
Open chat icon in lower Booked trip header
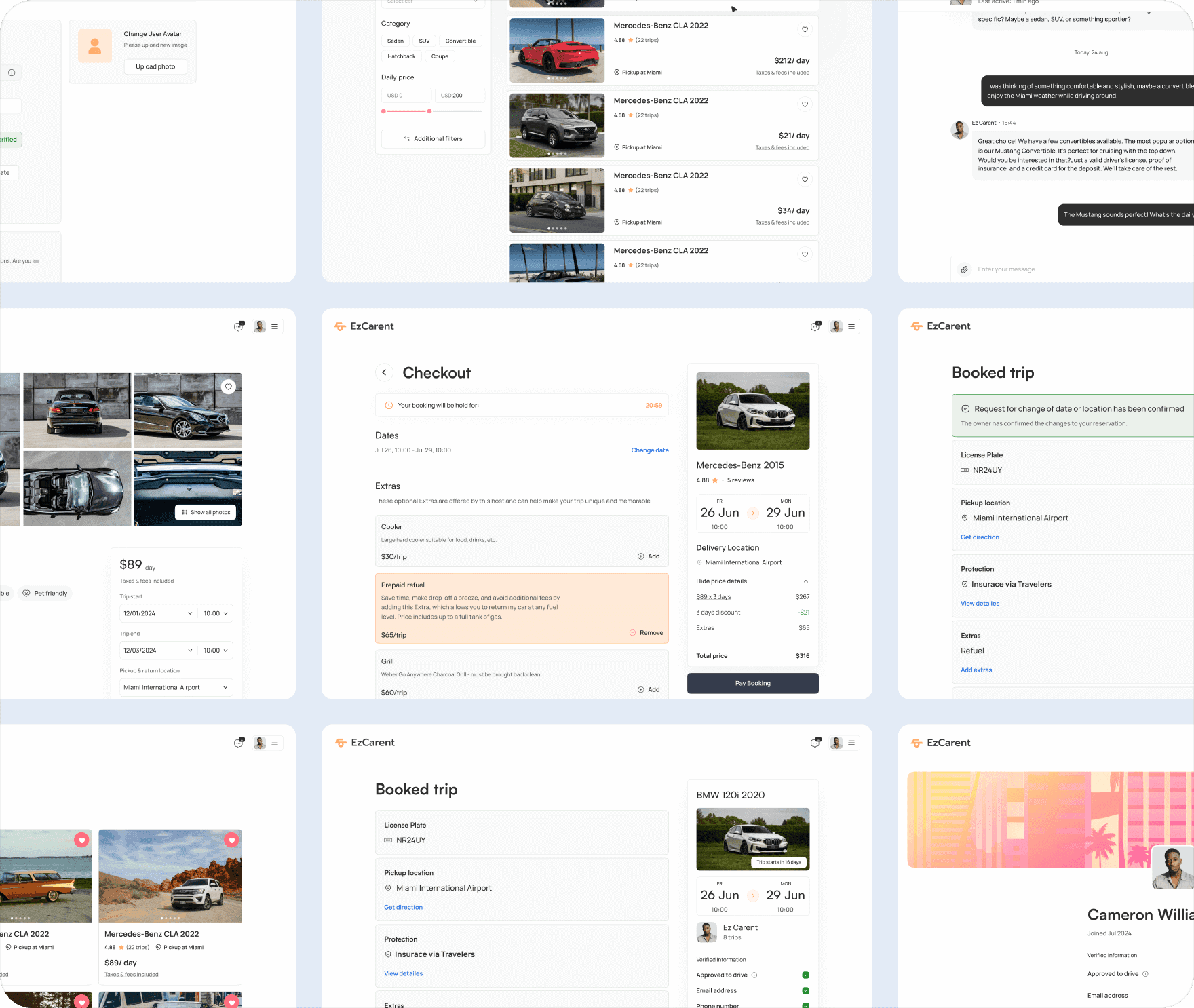[815, 743]
